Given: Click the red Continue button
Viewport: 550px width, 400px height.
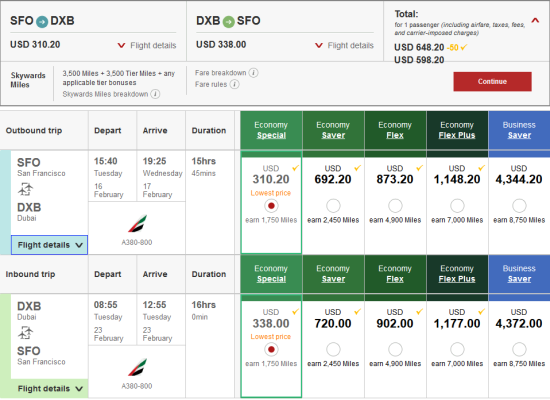Looking at the screenshot, I should coord(492,81).
